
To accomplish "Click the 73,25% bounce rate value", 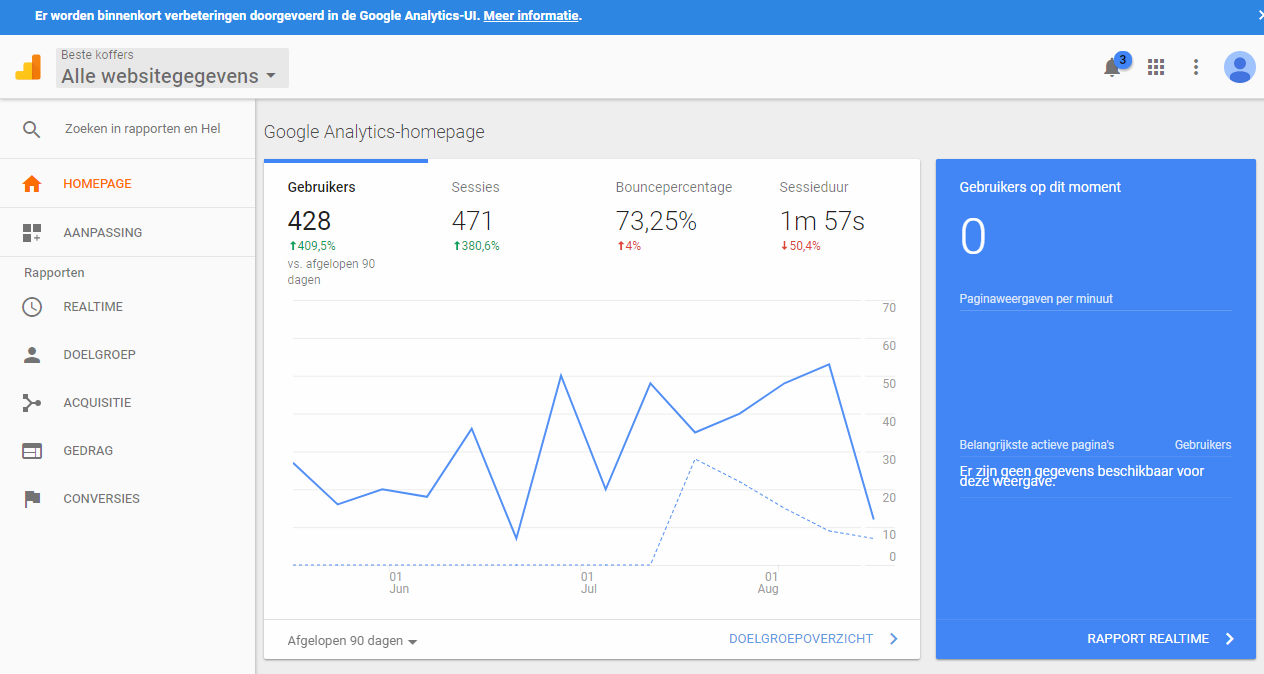I will tap(656, 221).
